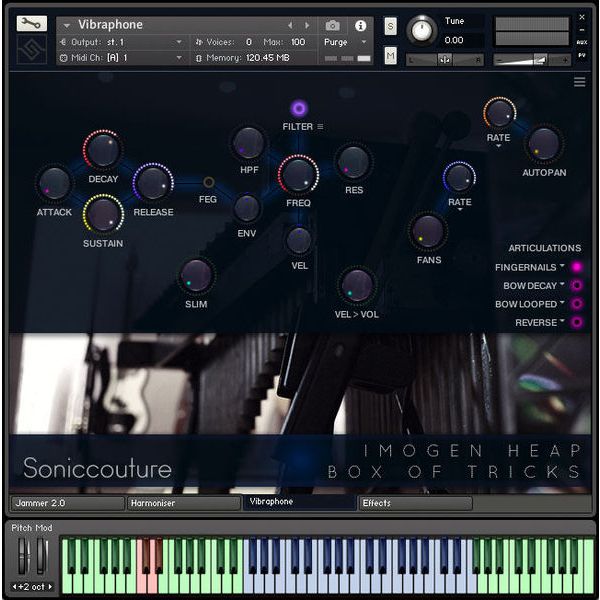The width and height of the screenshot is (600, 600).
Task: Shift keyboard octave up arrow
Action: 50,587
